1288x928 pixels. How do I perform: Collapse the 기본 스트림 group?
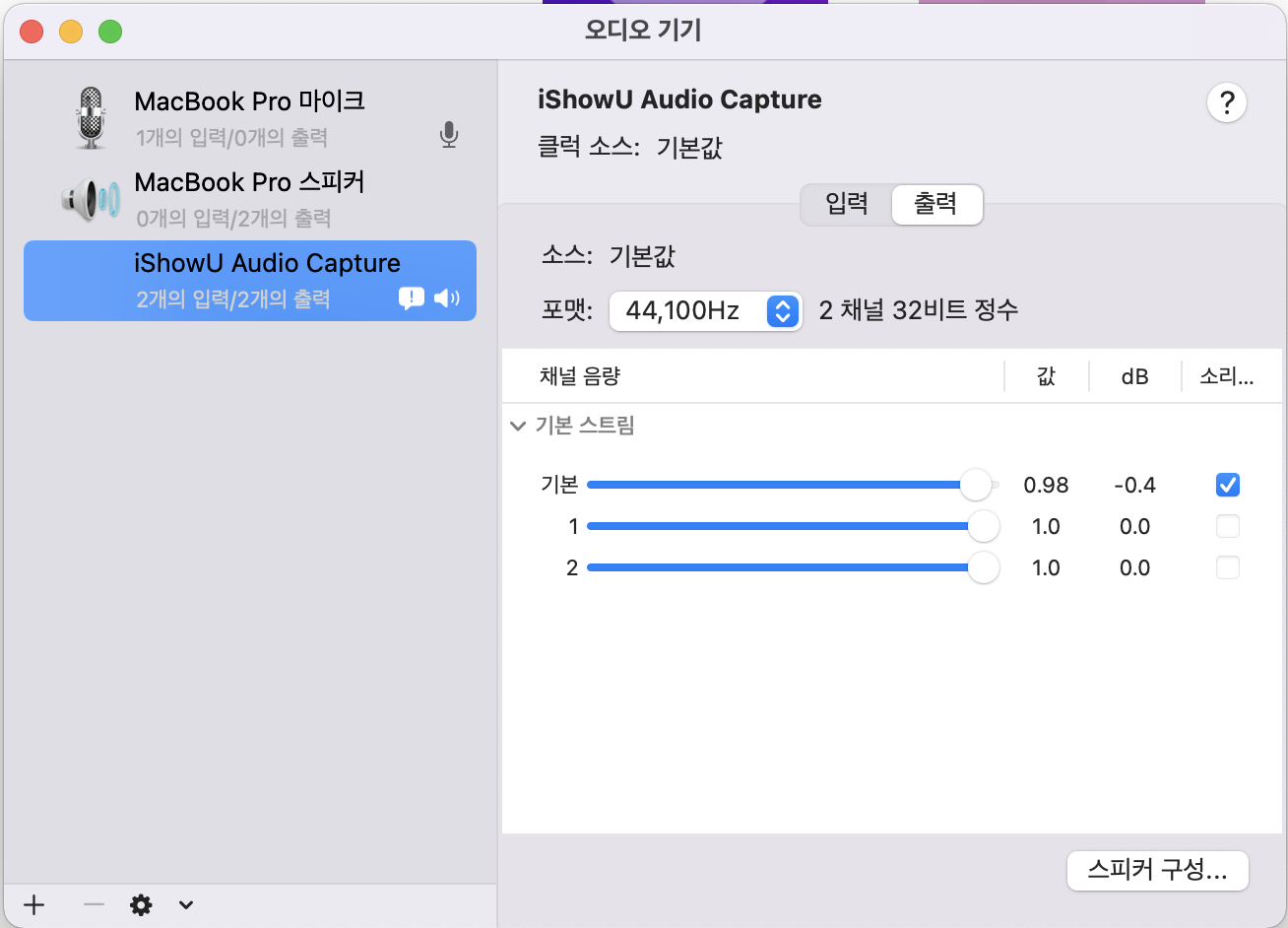click(x=518, y=427)
